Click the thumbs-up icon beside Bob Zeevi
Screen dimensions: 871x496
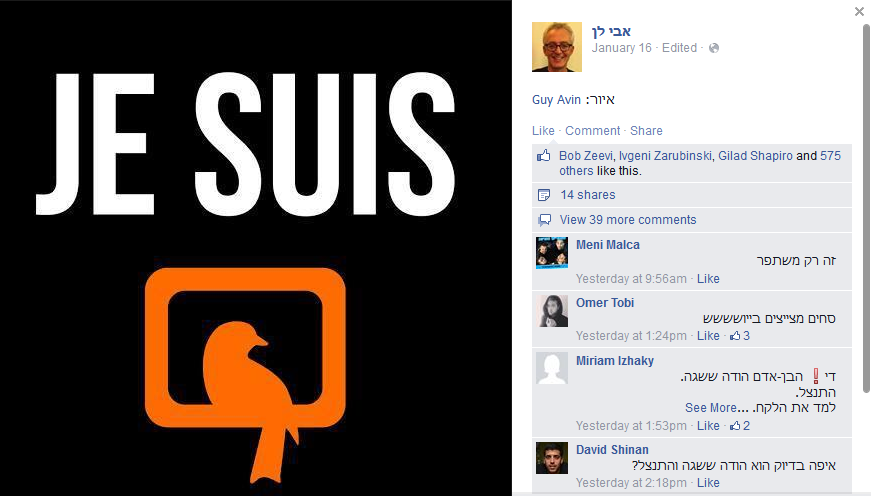543,156
